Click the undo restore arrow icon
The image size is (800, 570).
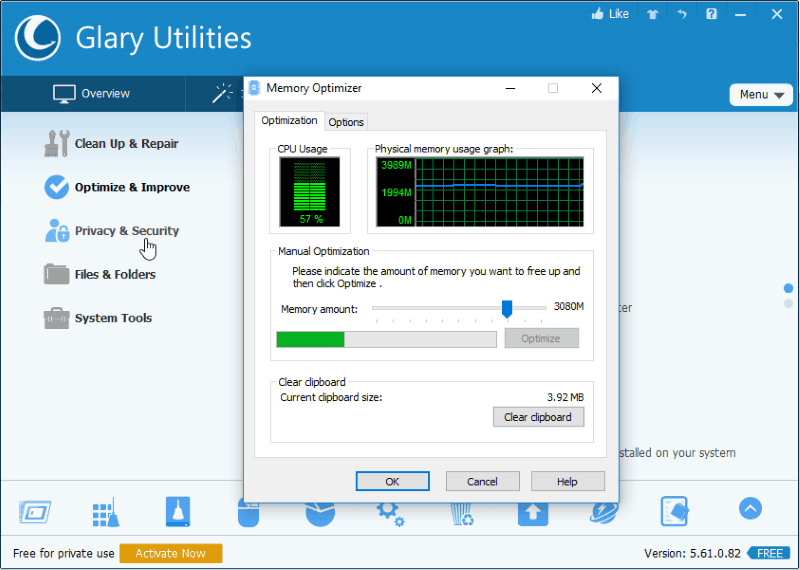coord(682,14)
